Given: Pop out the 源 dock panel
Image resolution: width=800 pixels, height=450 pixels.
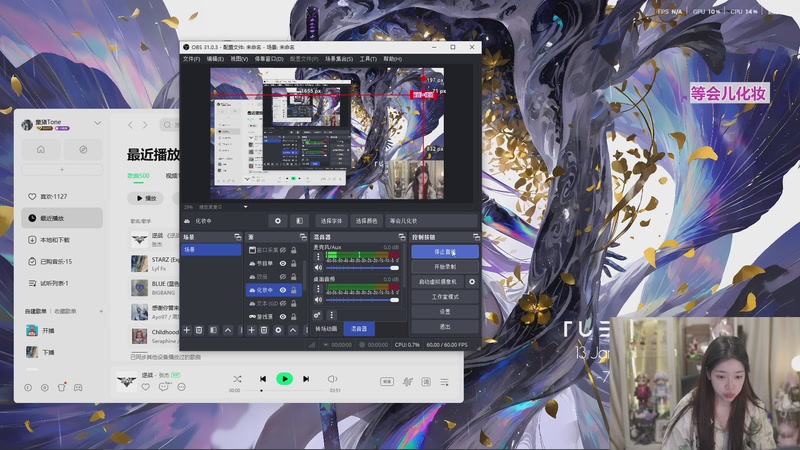Looking at the screenshot, I should 303,237.
